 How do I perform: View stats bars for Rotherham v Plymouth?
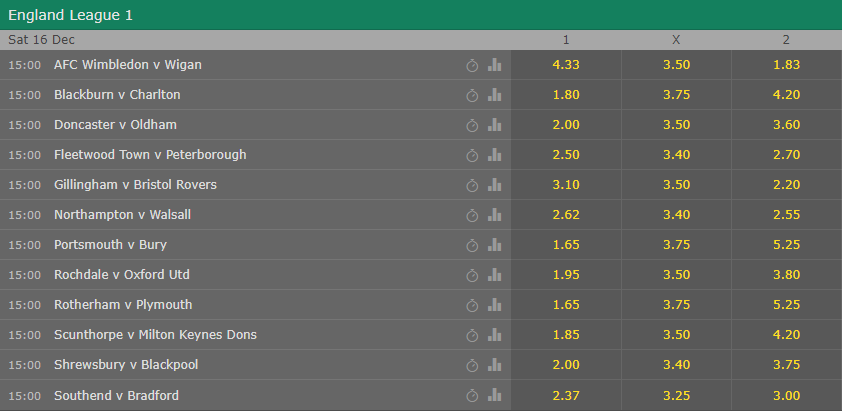click(495, 306)
